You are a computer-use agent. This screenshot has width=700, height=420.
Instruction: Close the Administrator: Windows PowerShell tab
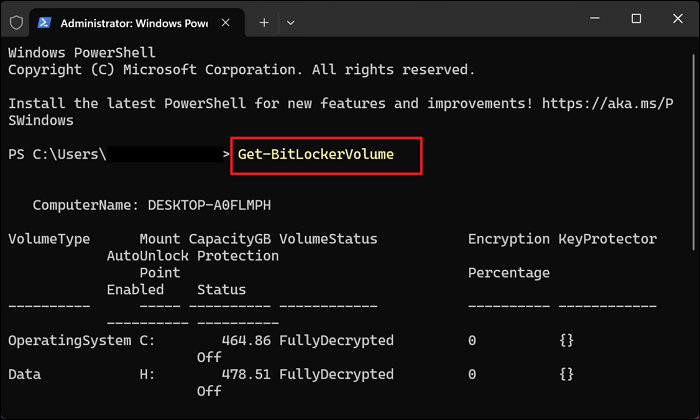[225, 21]
